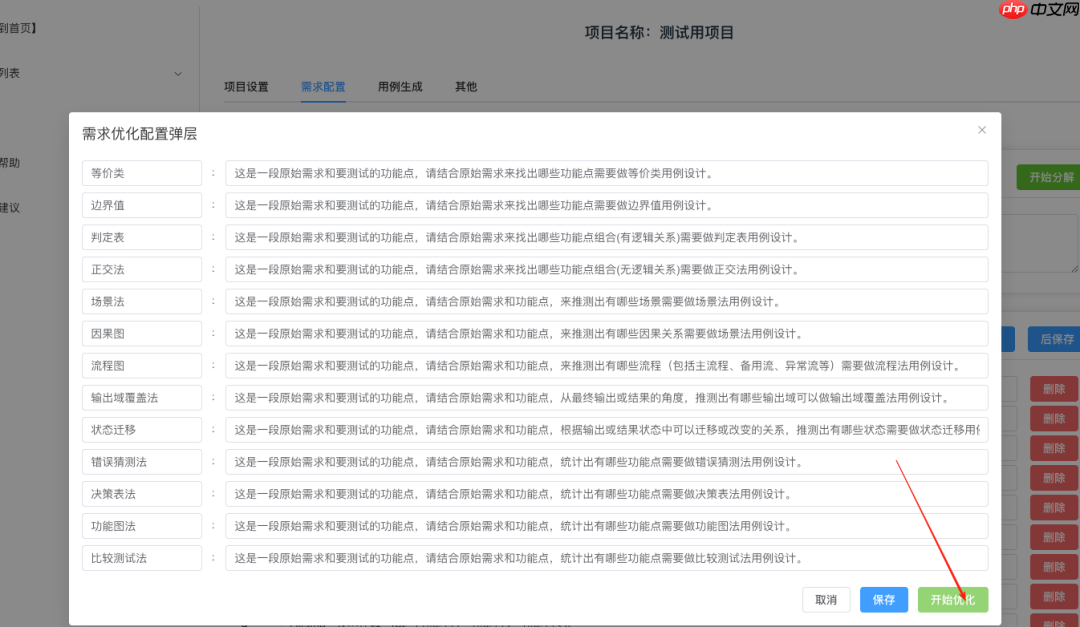The height and width of the screenshot is (627, 1080).
Task: Click the 取消 button to cancel
Action: [x=826, y=599]
